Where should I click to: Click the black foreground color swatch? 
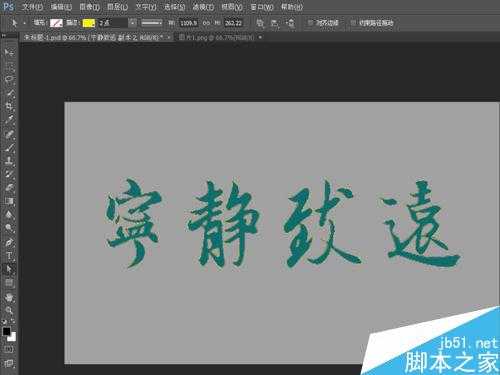[x=6, y=331]
